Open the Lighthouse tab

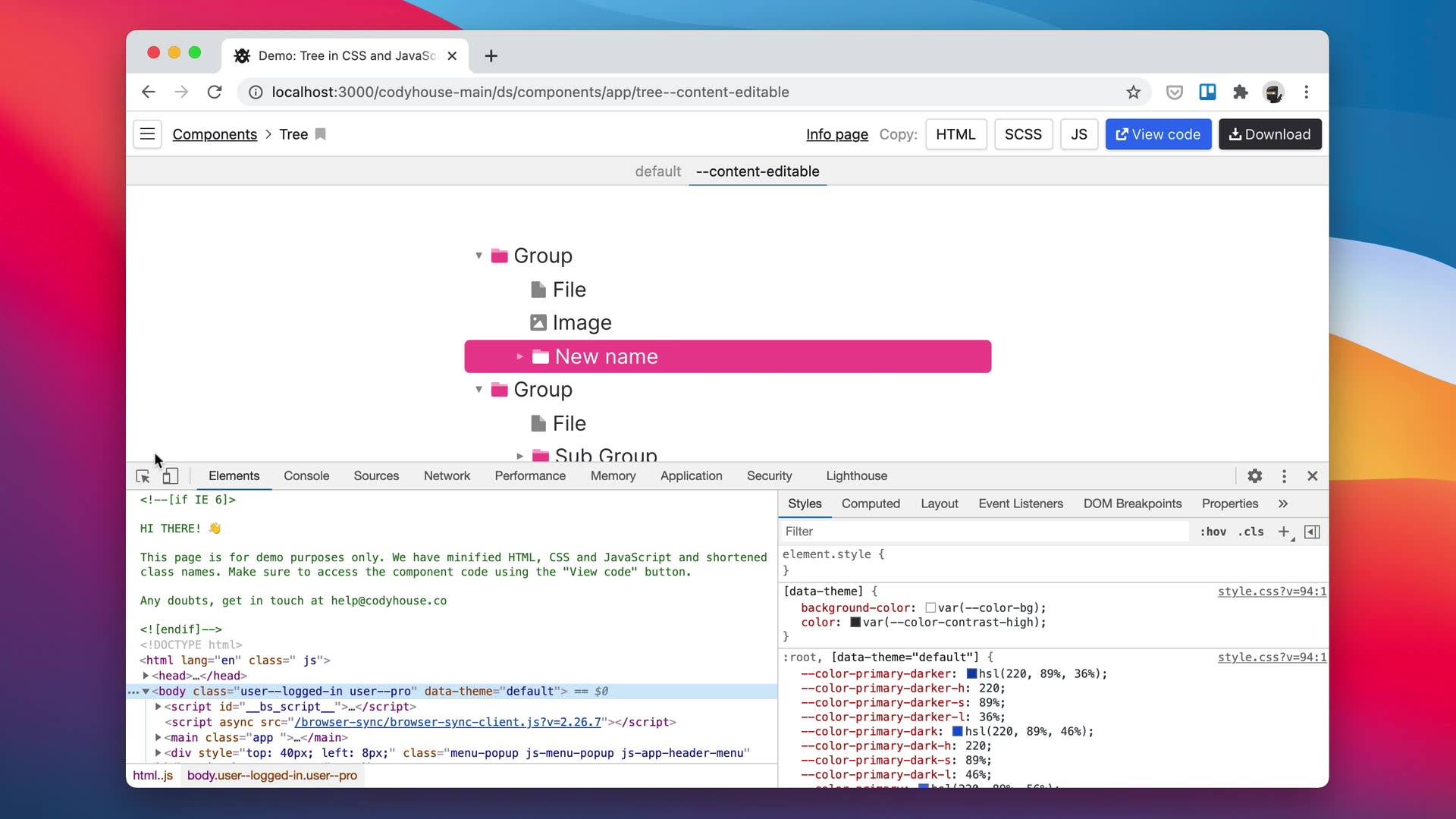coord(856,476)
